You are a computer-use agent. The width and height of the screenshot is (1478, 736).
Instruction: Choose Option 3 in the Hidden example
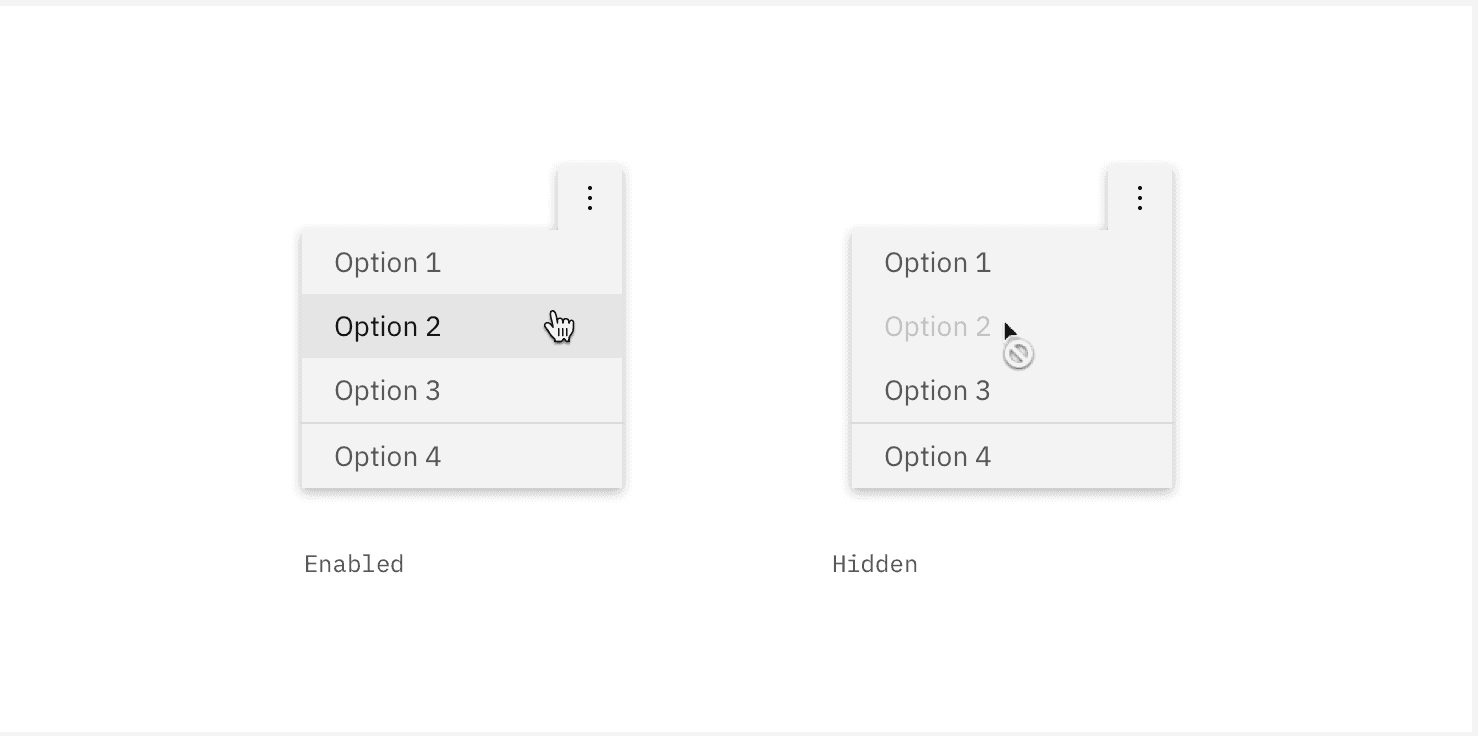[x=937, y=391]
